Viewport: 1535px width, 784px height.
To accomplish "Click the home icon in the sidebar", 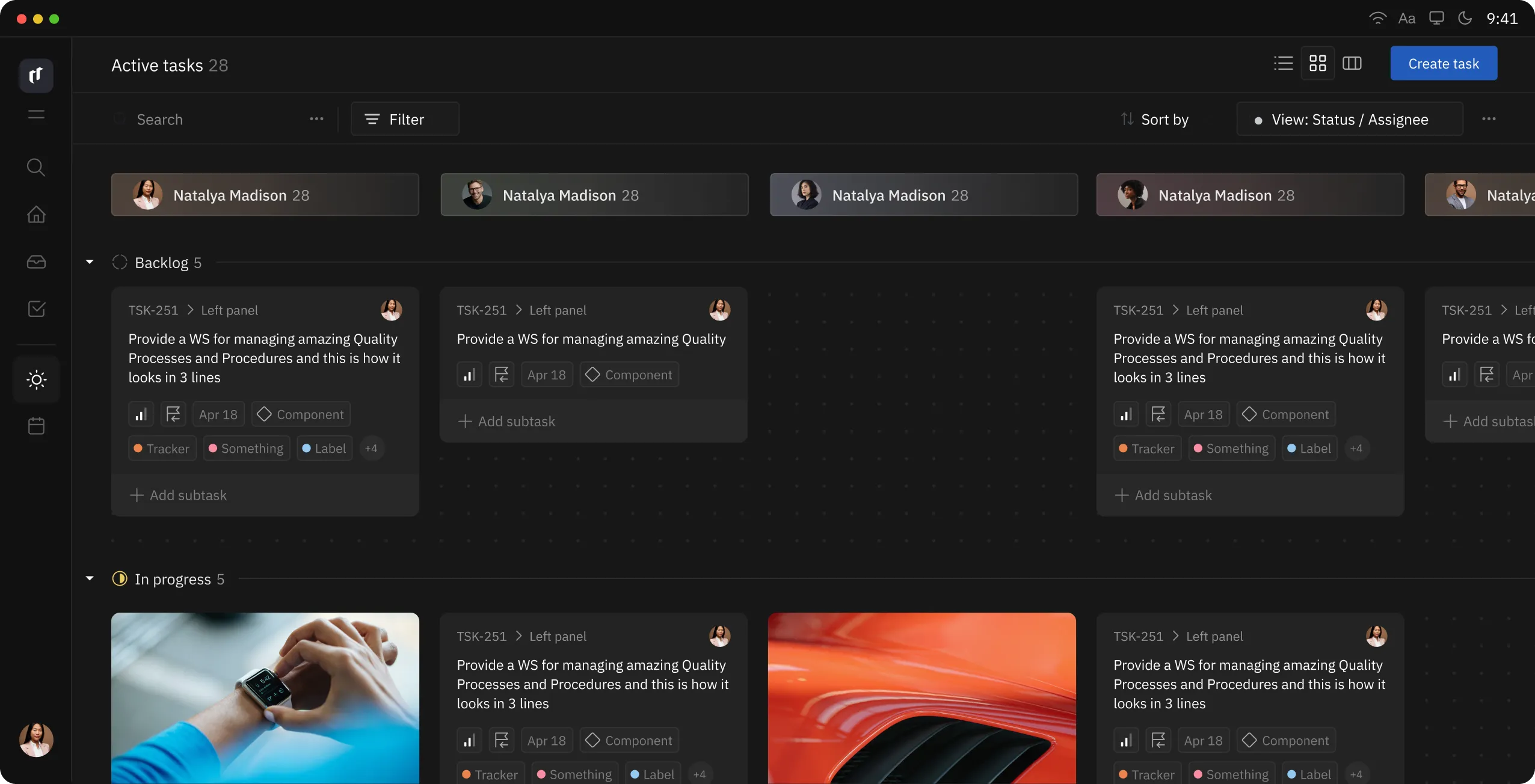I will pos(36,215).
